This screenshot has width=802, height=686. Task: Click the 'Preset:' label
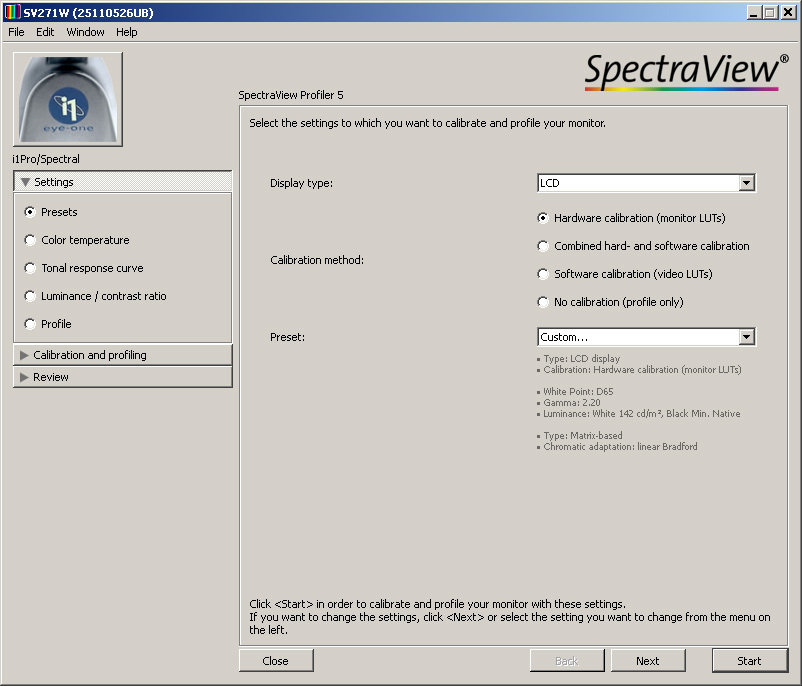287,337
